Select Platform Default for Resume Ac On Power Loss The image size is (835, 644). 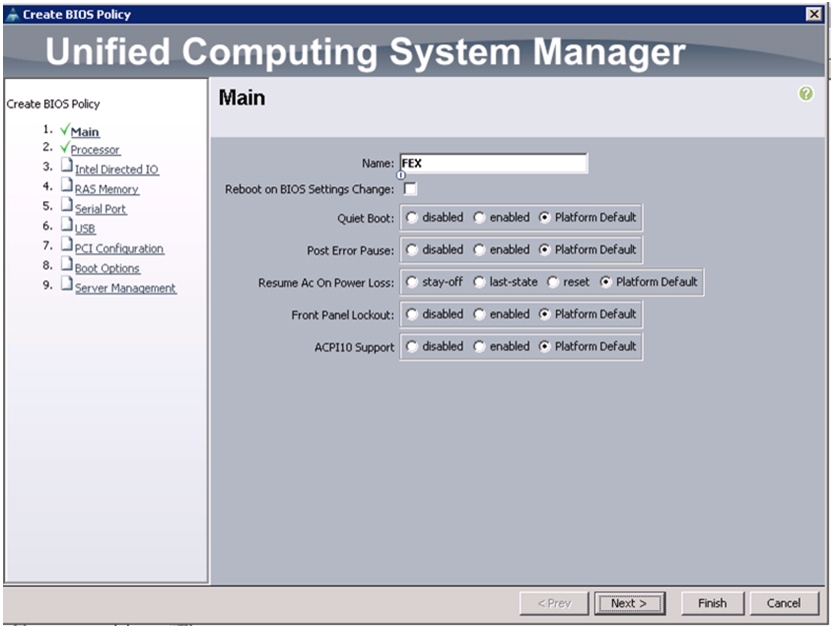[x=605, y=282]
